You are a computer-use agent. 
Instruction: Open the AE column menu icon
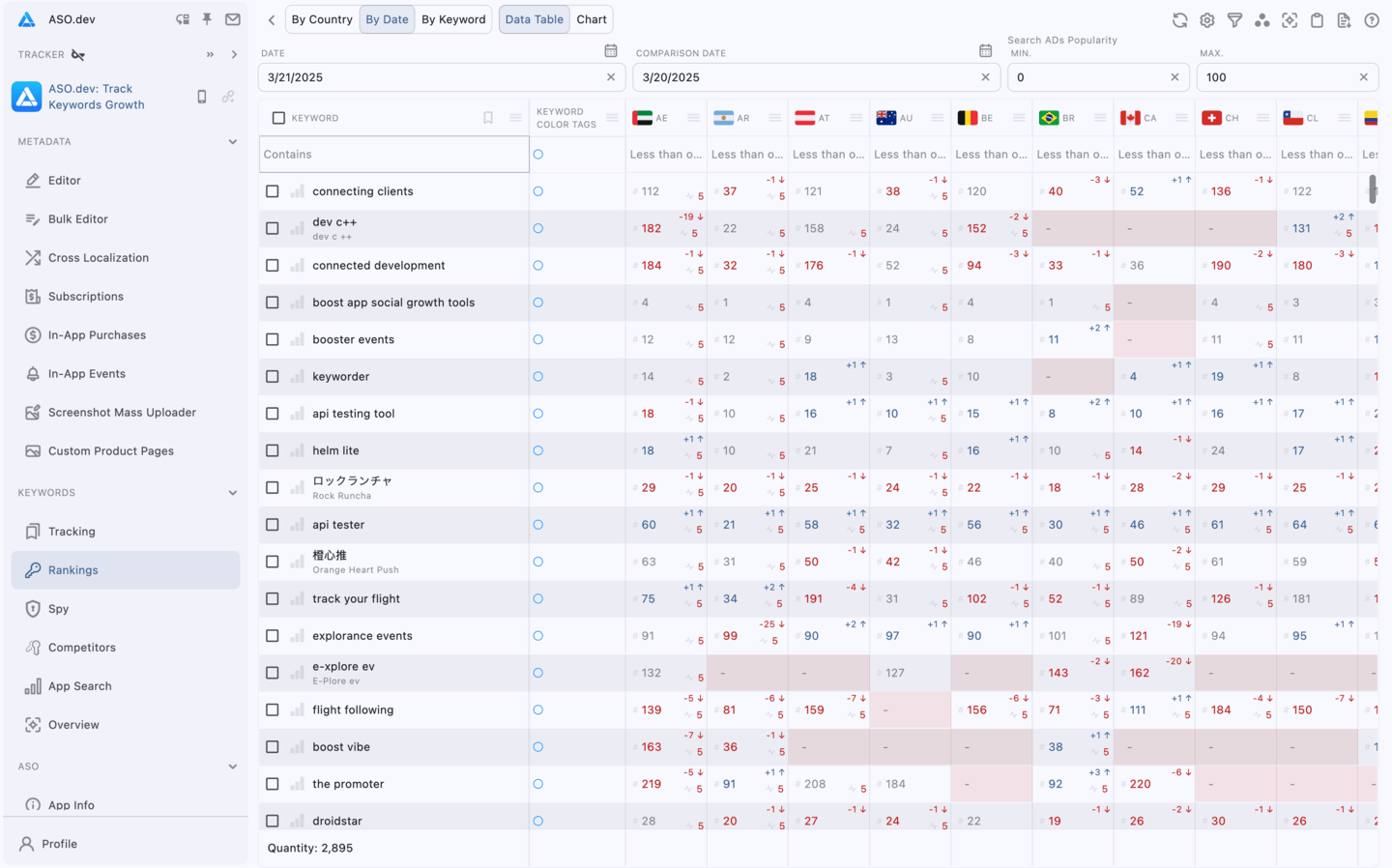[693, 118]
